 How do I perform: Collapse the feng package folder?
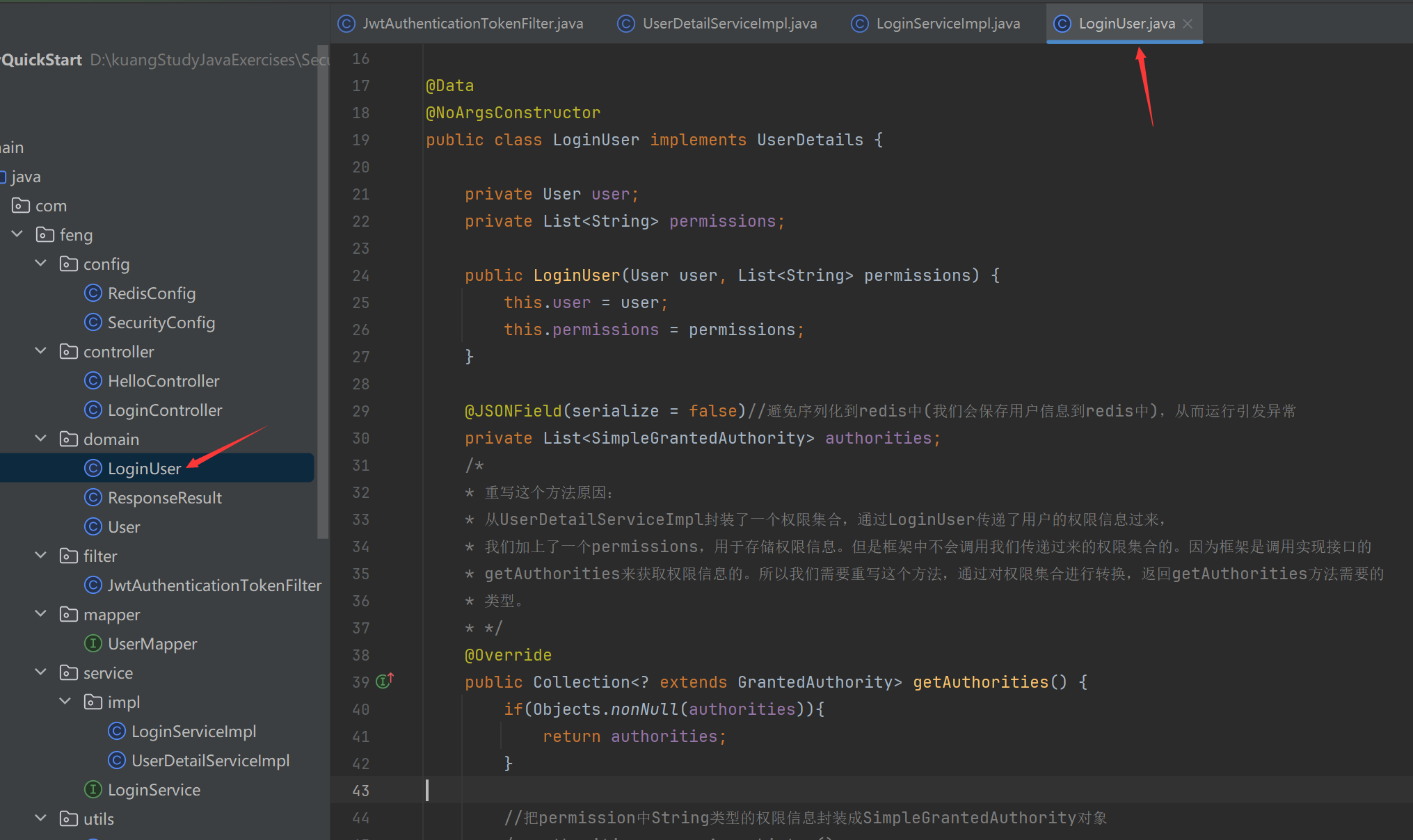(x=17, y=234)
